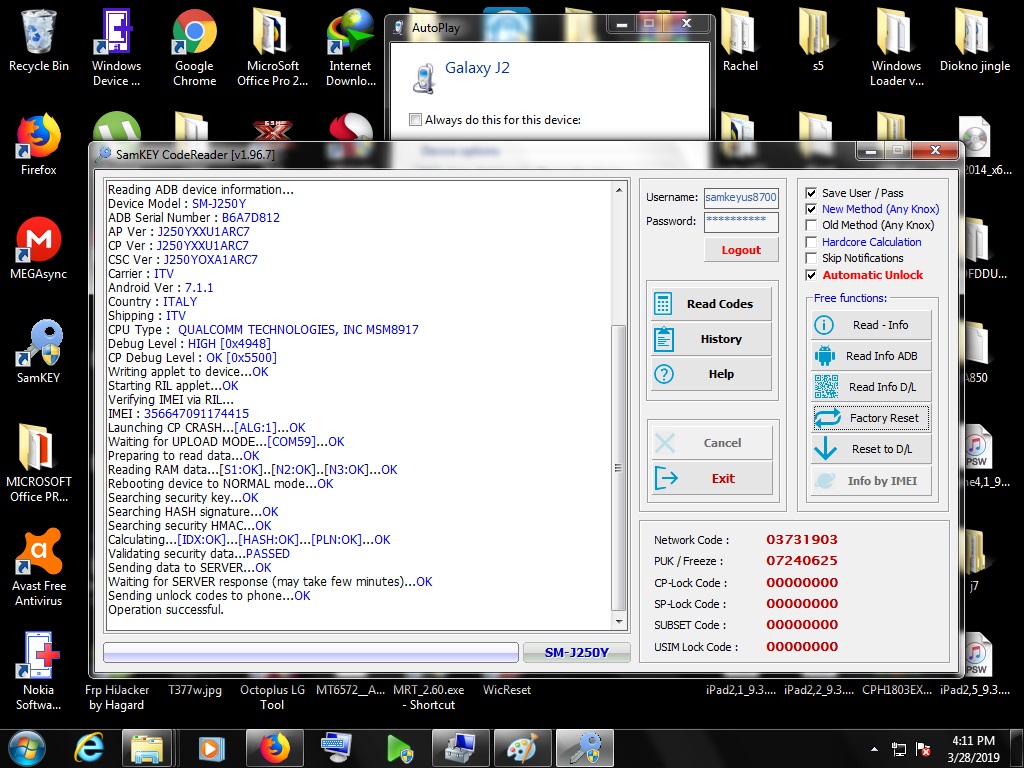This screenshot has height=768, width=1024.
Task: Click the Read - Info free function
Action: [x=871, y=325]
